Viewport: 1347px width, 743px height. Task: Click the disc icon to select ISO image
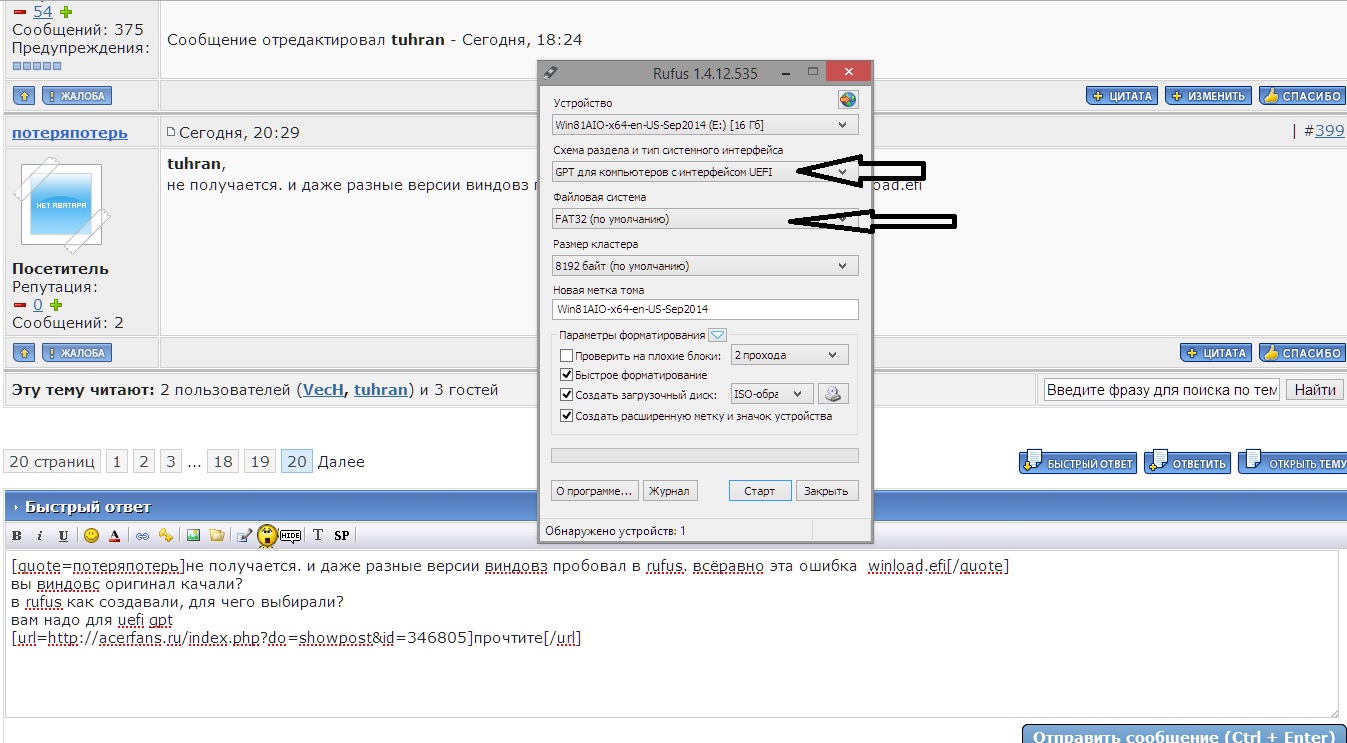[833, 394]
